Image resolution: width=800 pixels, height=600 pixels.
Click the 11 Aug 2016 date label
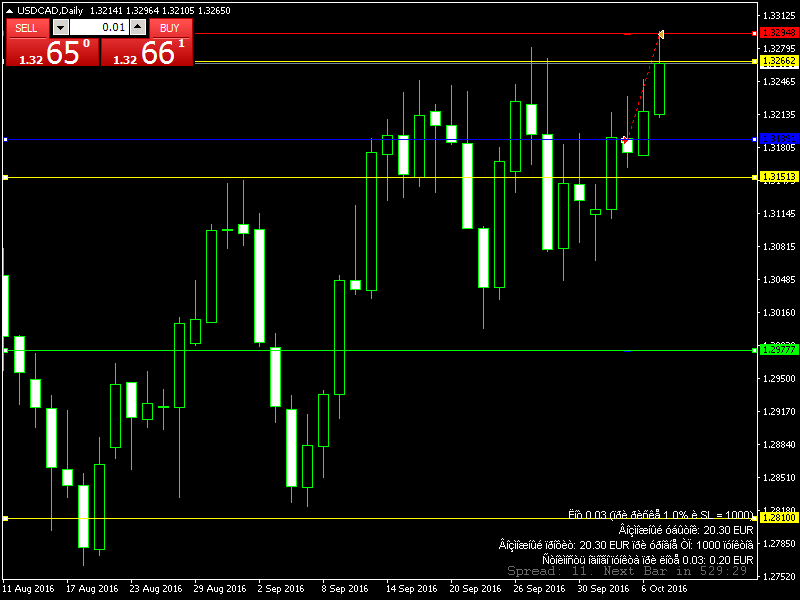point(28,588)
